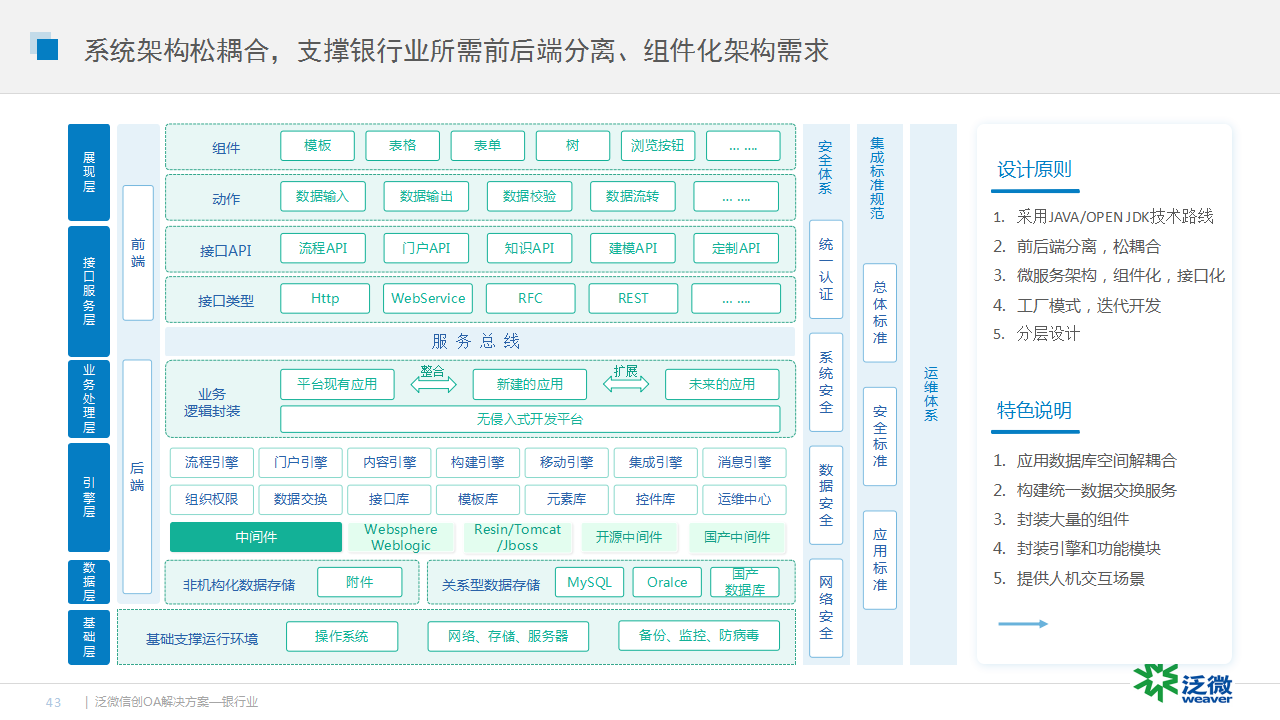
Task: Click the '知识API' box
Action: coord(530,248)
